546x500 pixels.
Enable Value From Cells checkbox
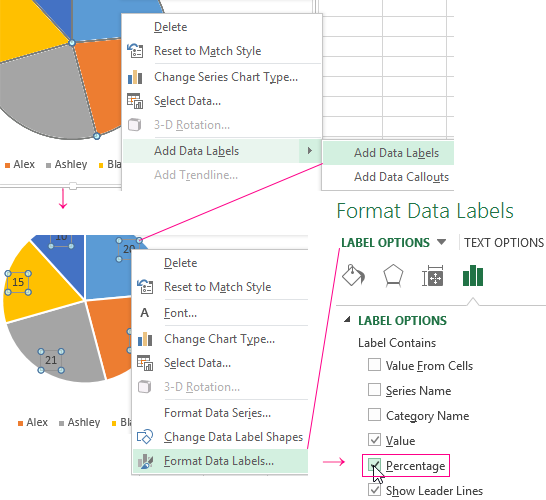click(374, 365)
